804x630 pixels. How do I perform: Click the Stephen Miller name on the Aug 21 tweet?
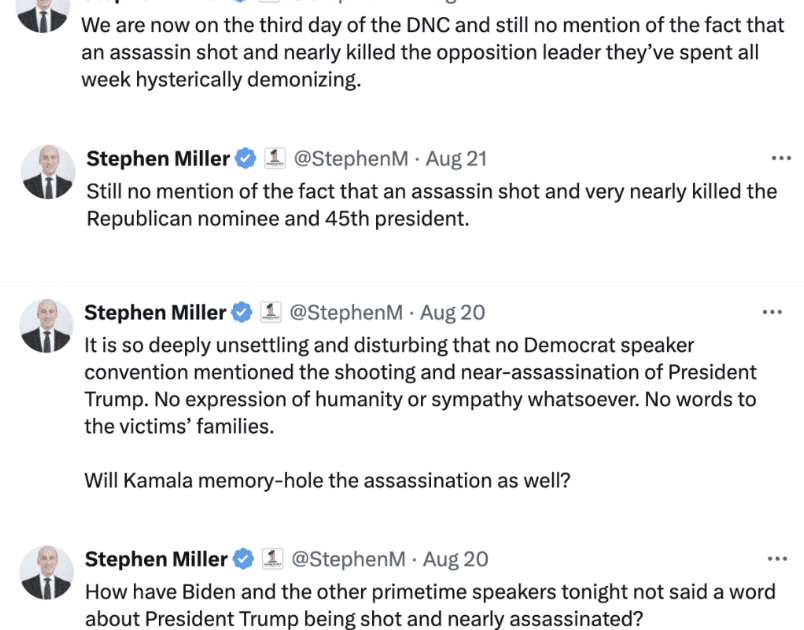tap(158, 159)
